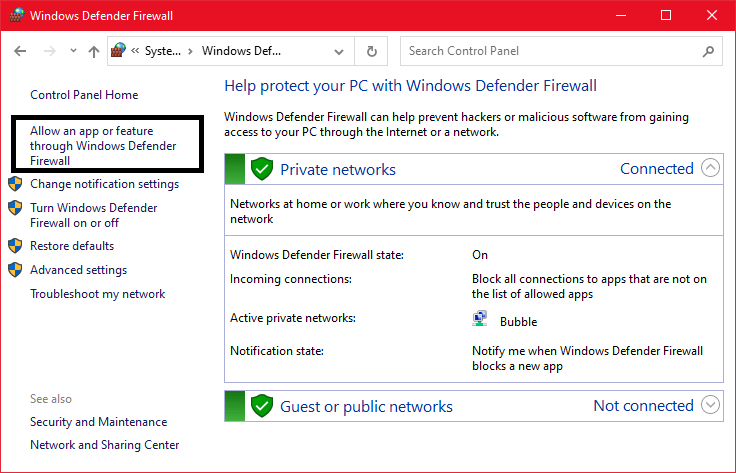Viewport: 736px width, 473px height.
Task: Click the green shield beside Guest or public networks
Action: pos(262,406)
